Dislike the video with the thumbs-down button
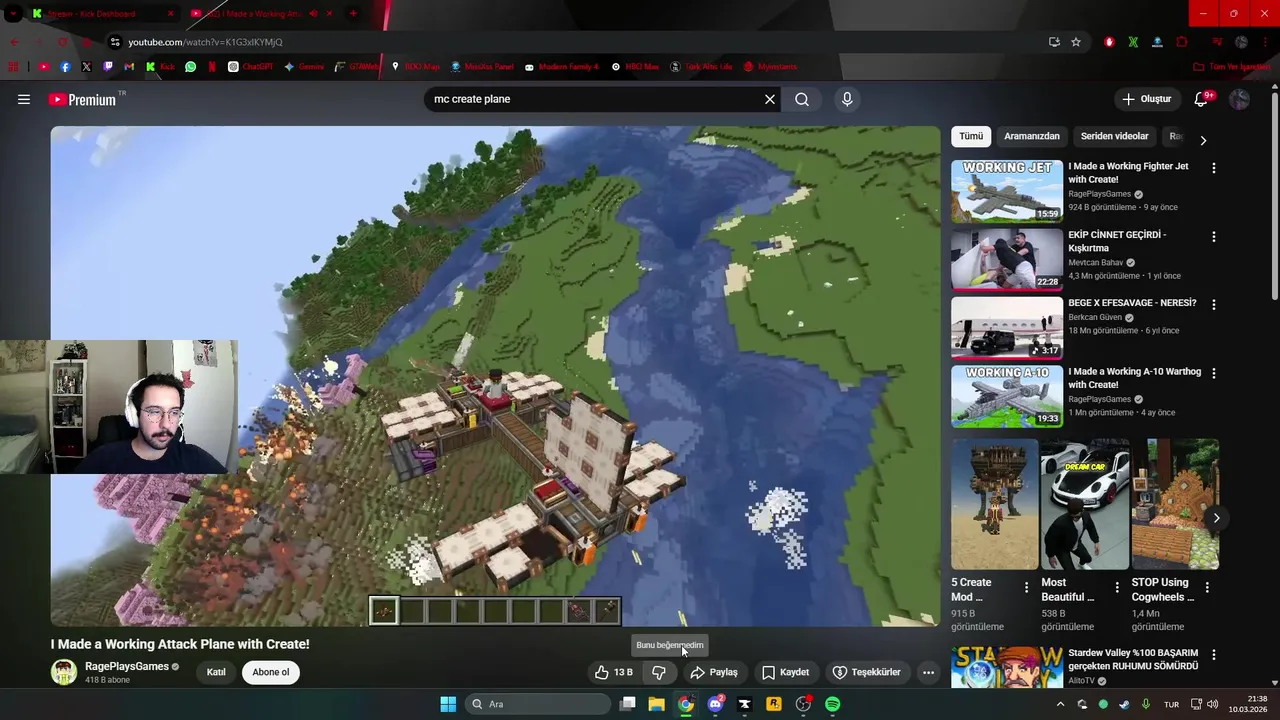 tap(659, 672)
